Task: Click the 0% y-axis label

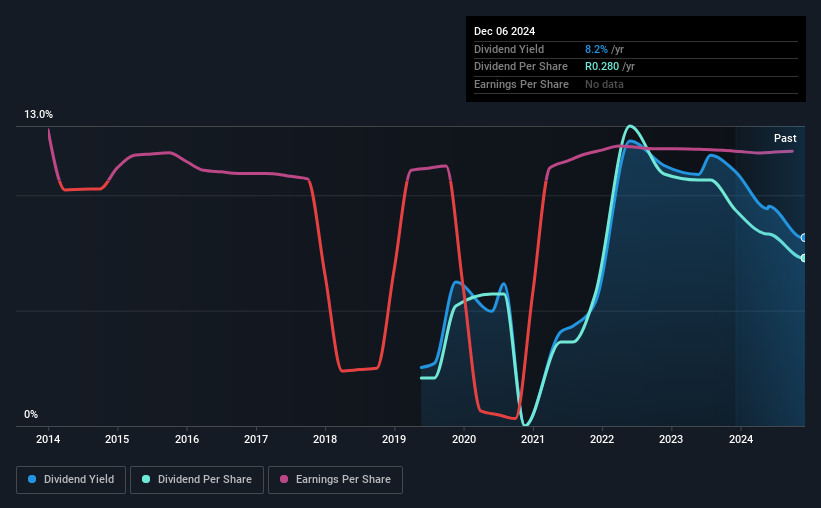Action: [x=31, y=414]
